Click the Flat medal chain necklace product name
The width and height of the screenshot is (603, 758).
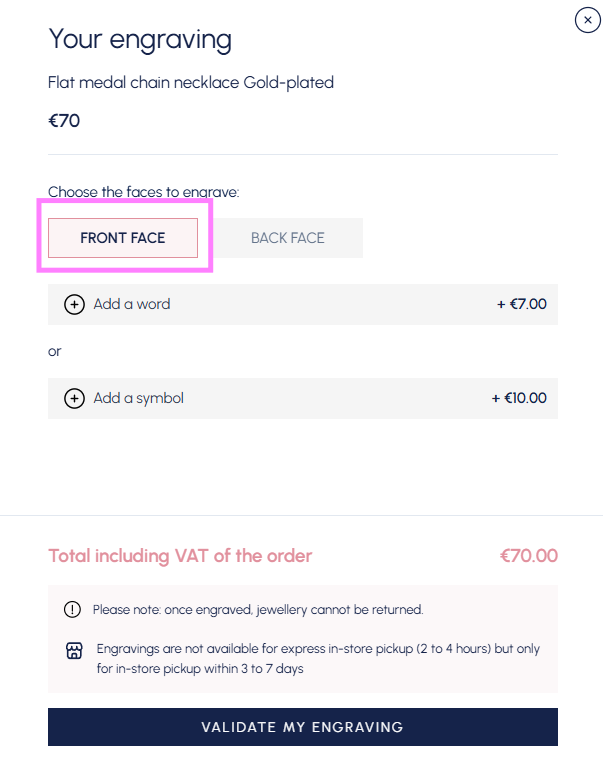point(191,83)
